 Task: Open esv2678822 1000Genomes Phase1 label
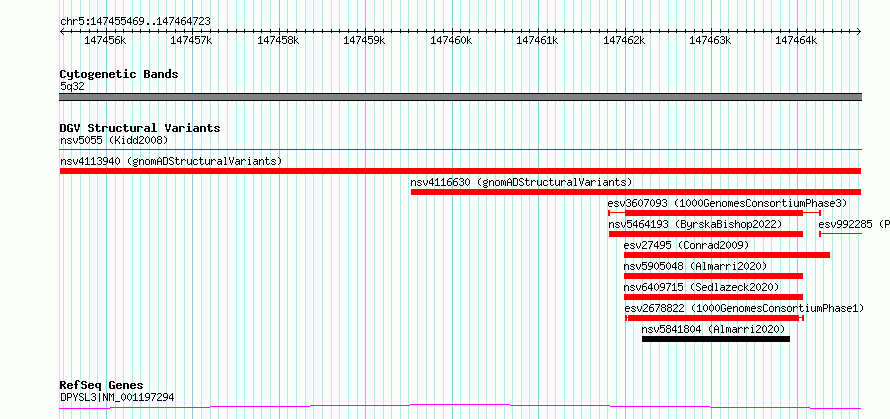coord(744,308)
